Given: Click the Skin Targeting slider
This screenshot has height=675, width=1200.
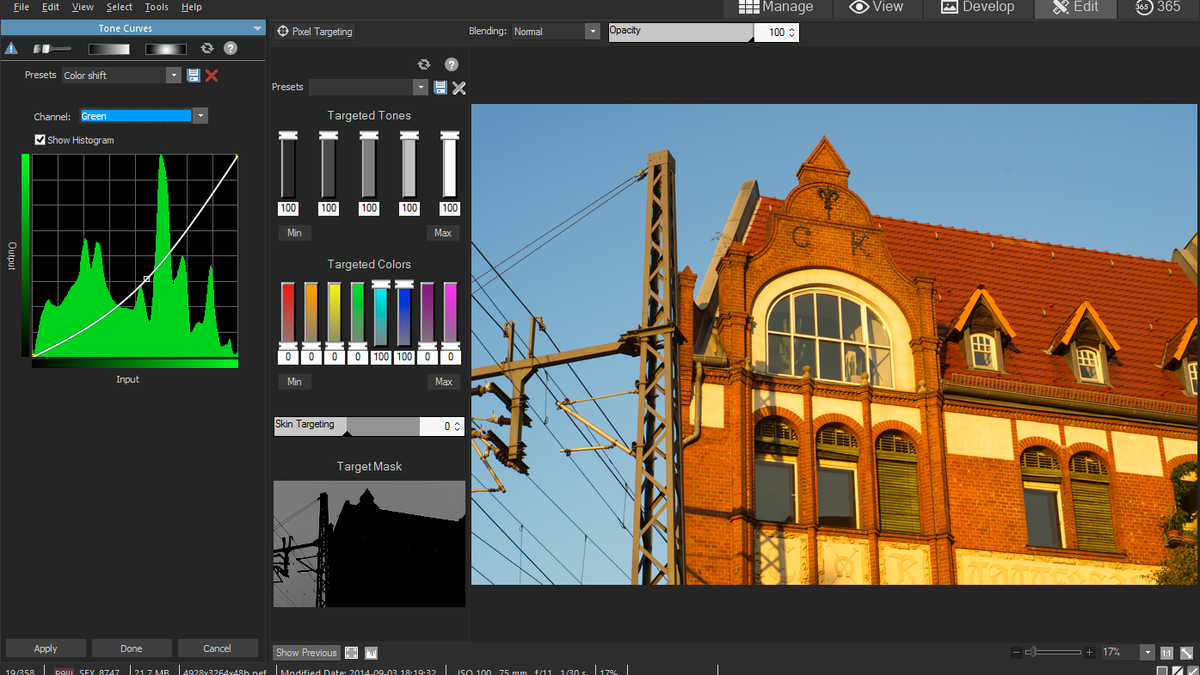Looking at the screenshot, I should tap(347, 426).
